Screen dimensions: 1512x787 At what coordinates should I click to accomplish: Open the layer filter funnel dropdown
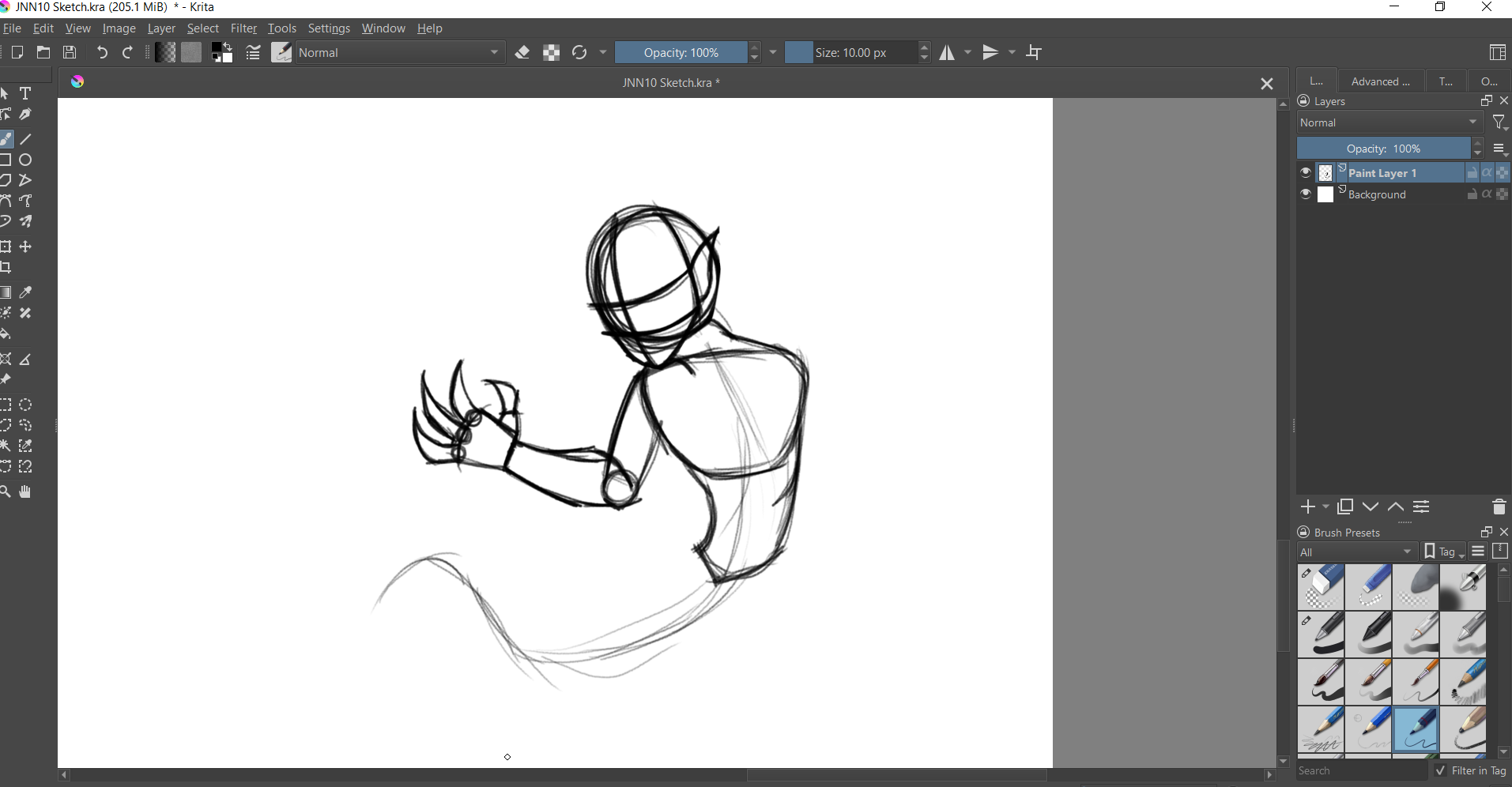click(x=1500, y=122)
